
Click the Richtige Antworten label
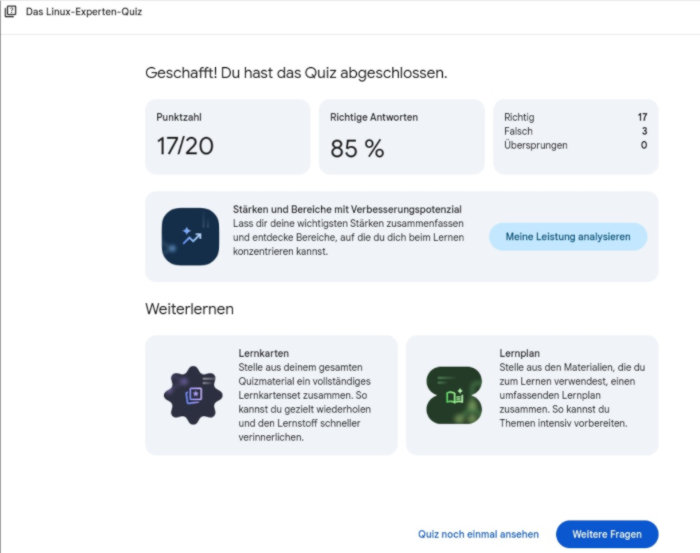click(x=374, y=117)
